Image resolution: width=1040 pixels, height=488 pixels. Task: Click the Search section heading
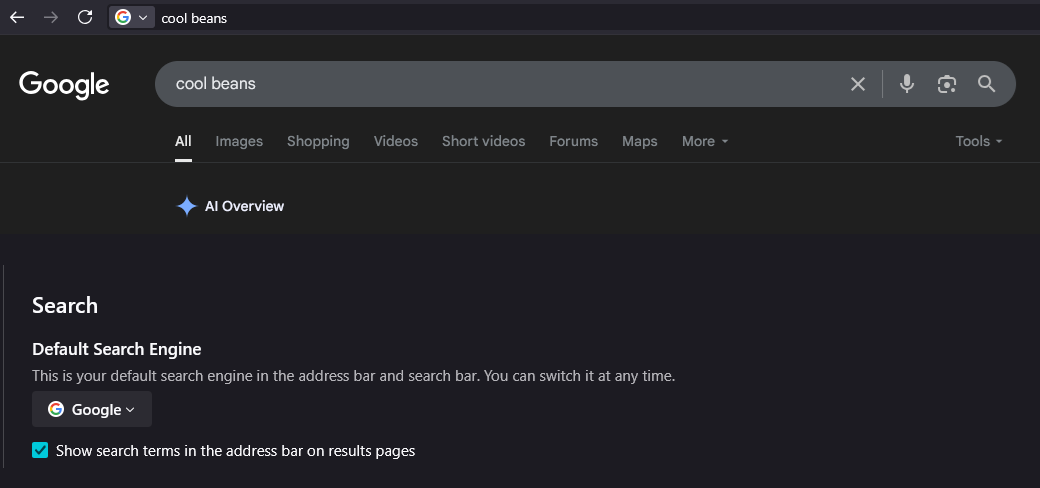[65, 306]
